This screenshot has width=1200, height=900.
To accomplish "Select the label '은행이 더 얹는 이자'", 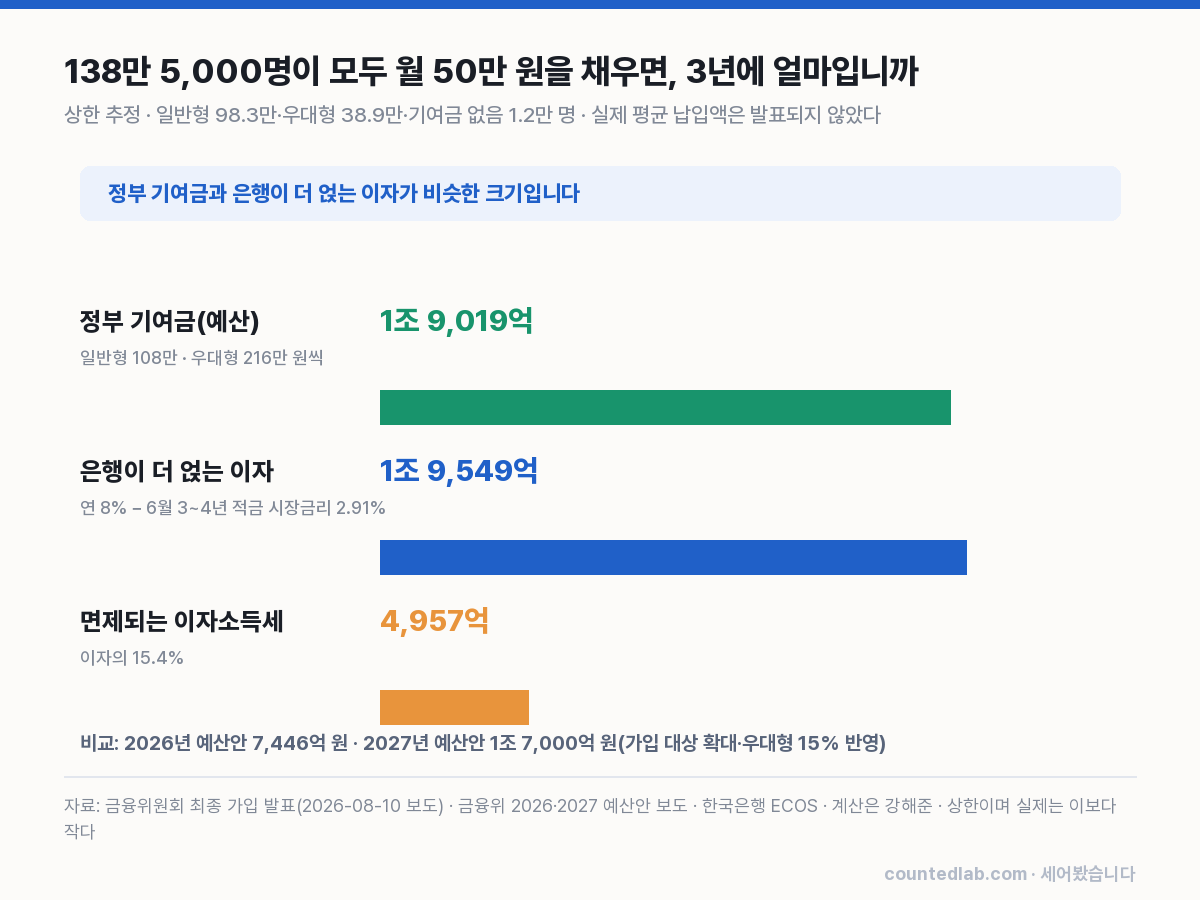I will click(x=177, y=471).
